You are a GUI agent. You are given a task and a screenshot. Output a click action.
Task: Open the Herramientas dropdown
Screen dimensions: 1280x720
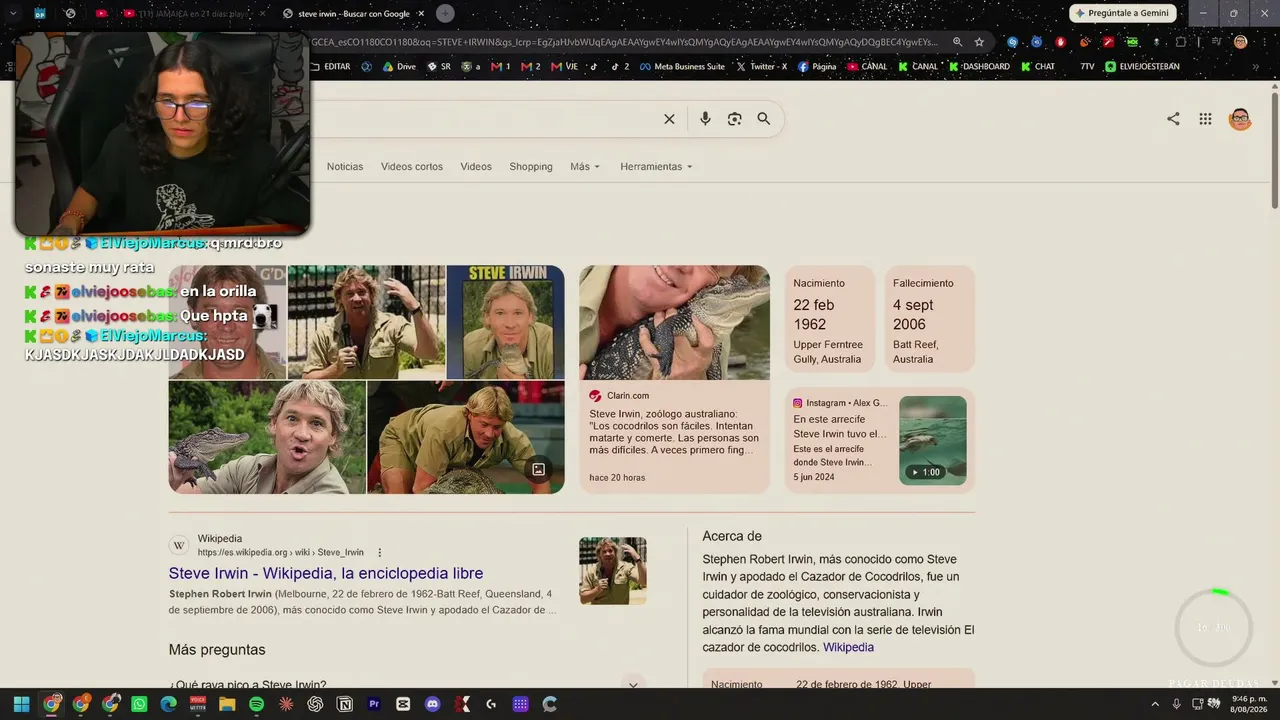coord(656,167)
